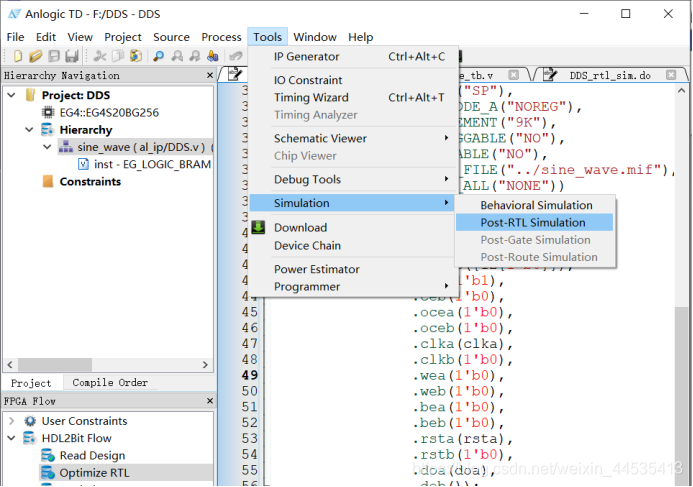The height and width of the screenshot is (487, 693).
Task: Click the Cut scissors icon
Action: (100, 56)
